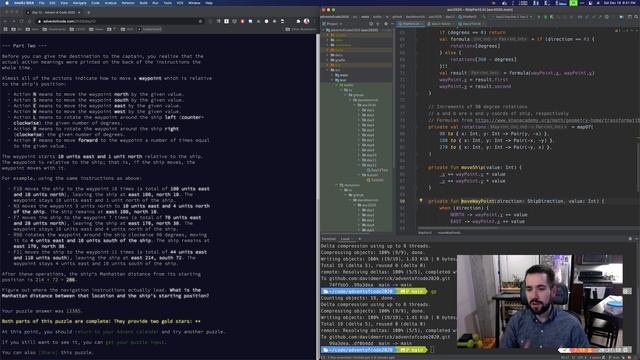Open the File menu in the macOS menu bar
The height and width of the screenshot is (360, 640).
[x=42, y=3]
